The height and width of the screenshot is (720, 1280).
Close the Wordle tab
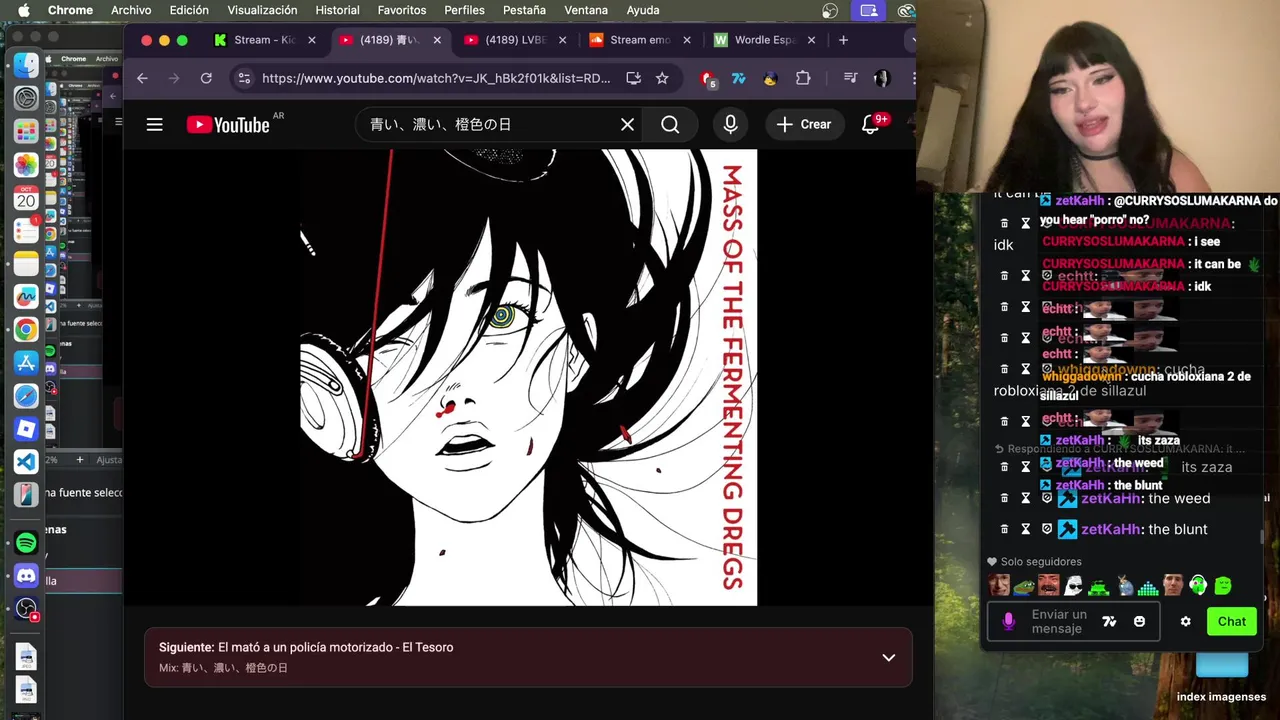pyautogui.click(x=811, y=40)
